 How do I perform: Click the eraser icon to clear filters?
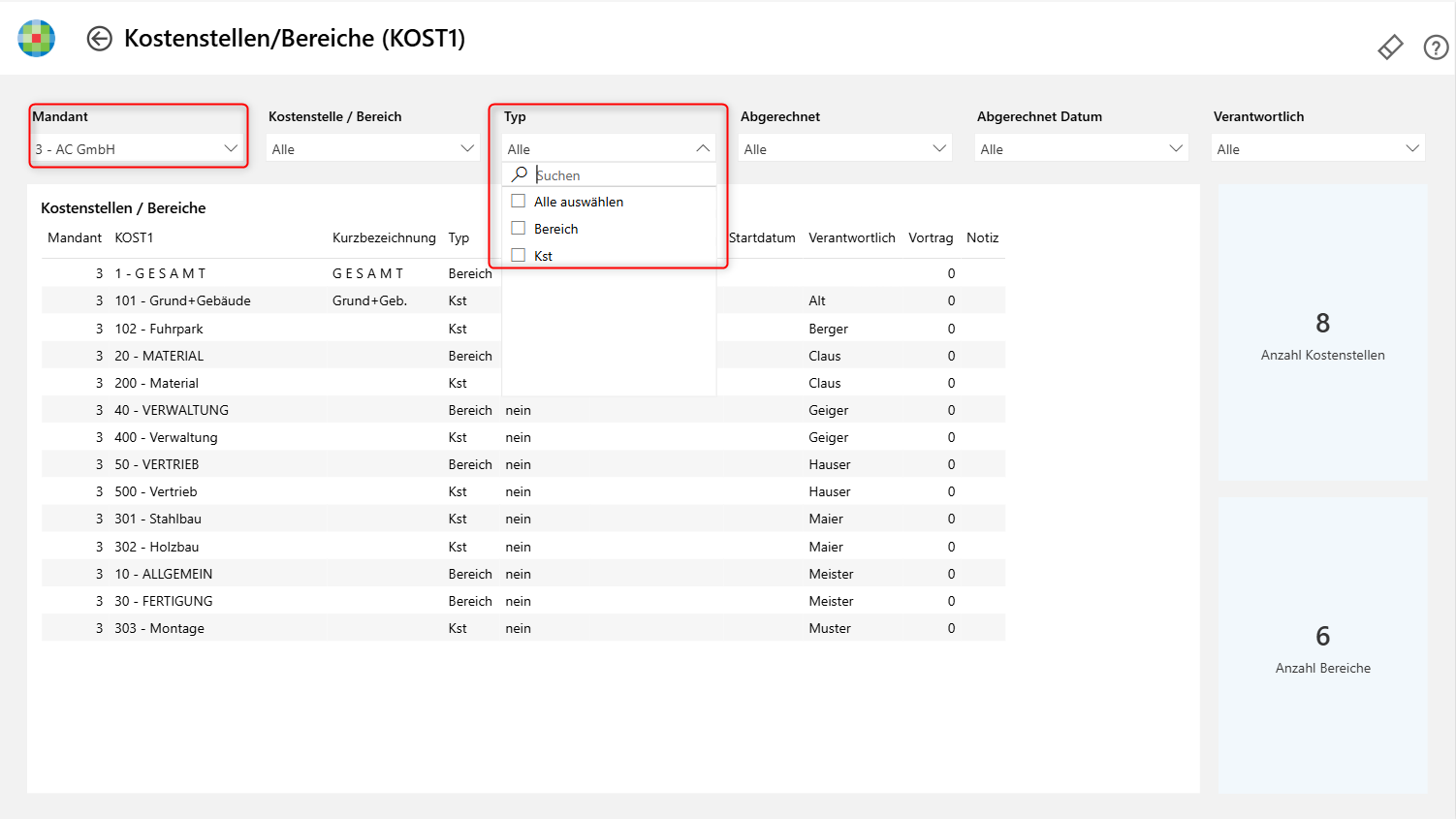click(x=1390, y=47)
